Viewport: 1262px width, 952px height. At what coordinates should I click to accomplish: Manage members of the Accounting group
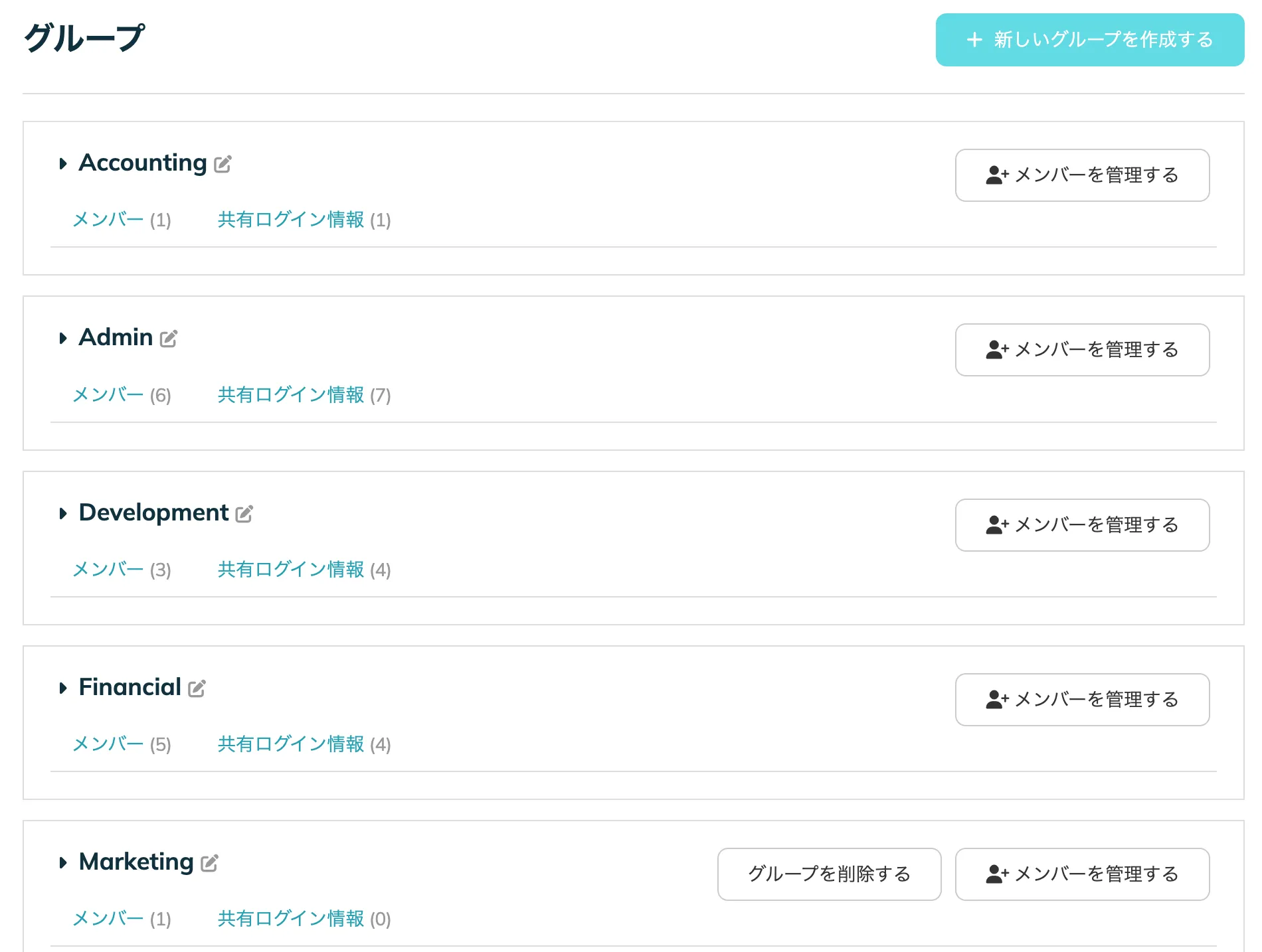(x=1081, y=175)
